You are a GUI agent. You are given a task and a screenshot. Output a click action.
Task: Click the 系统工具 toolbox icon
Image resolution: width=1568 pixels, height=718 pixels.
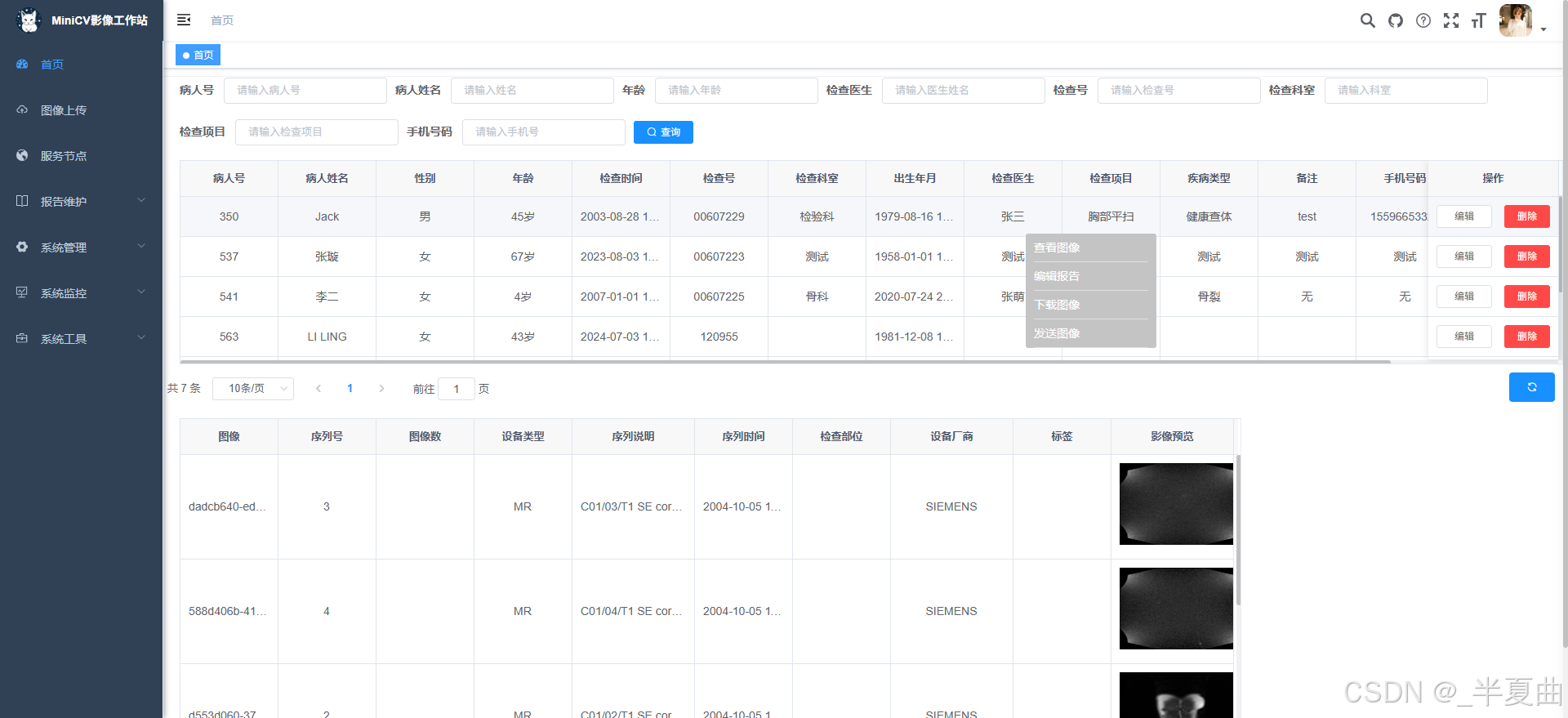(x=22, y=338)
